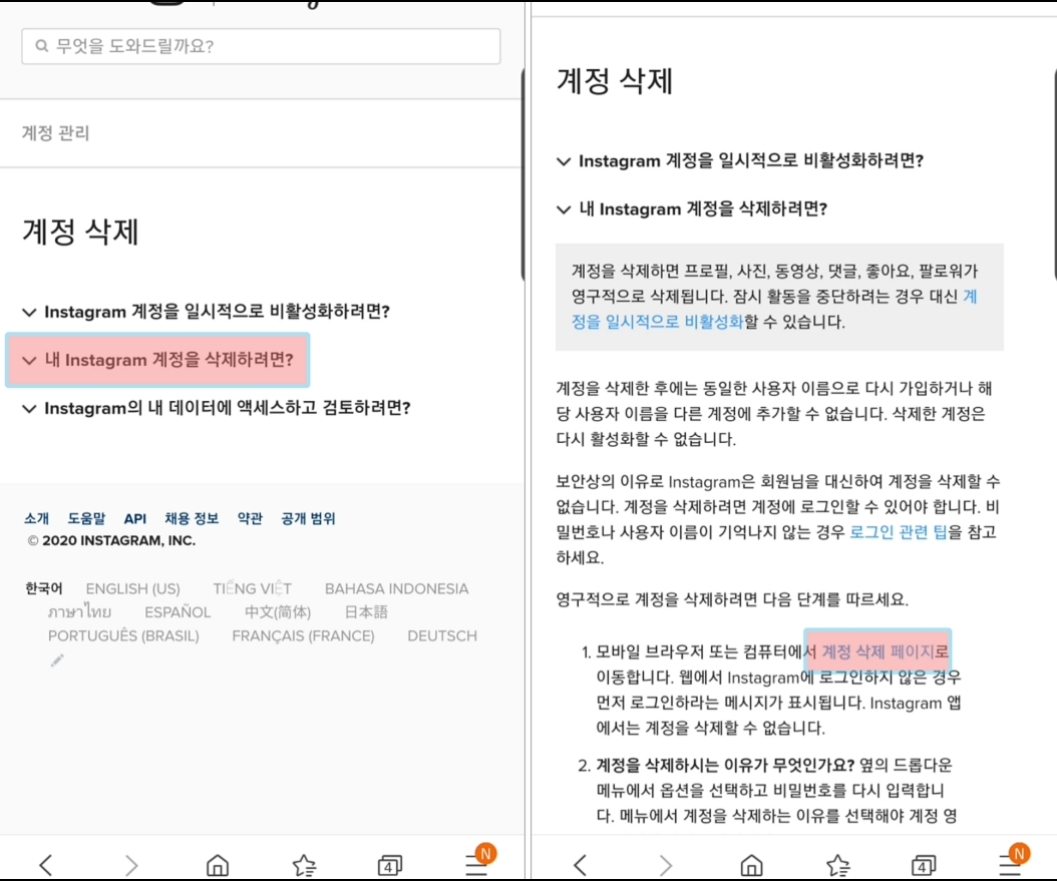Click the '© 2020 INSTAGRAM, INC.' text

112,541
